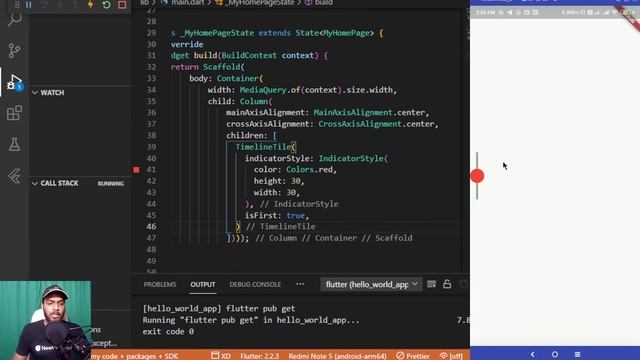Tap the red timeline indicator dot on phone
The height and width of the screenshot is (360, 640).
(x=477, y=176)
